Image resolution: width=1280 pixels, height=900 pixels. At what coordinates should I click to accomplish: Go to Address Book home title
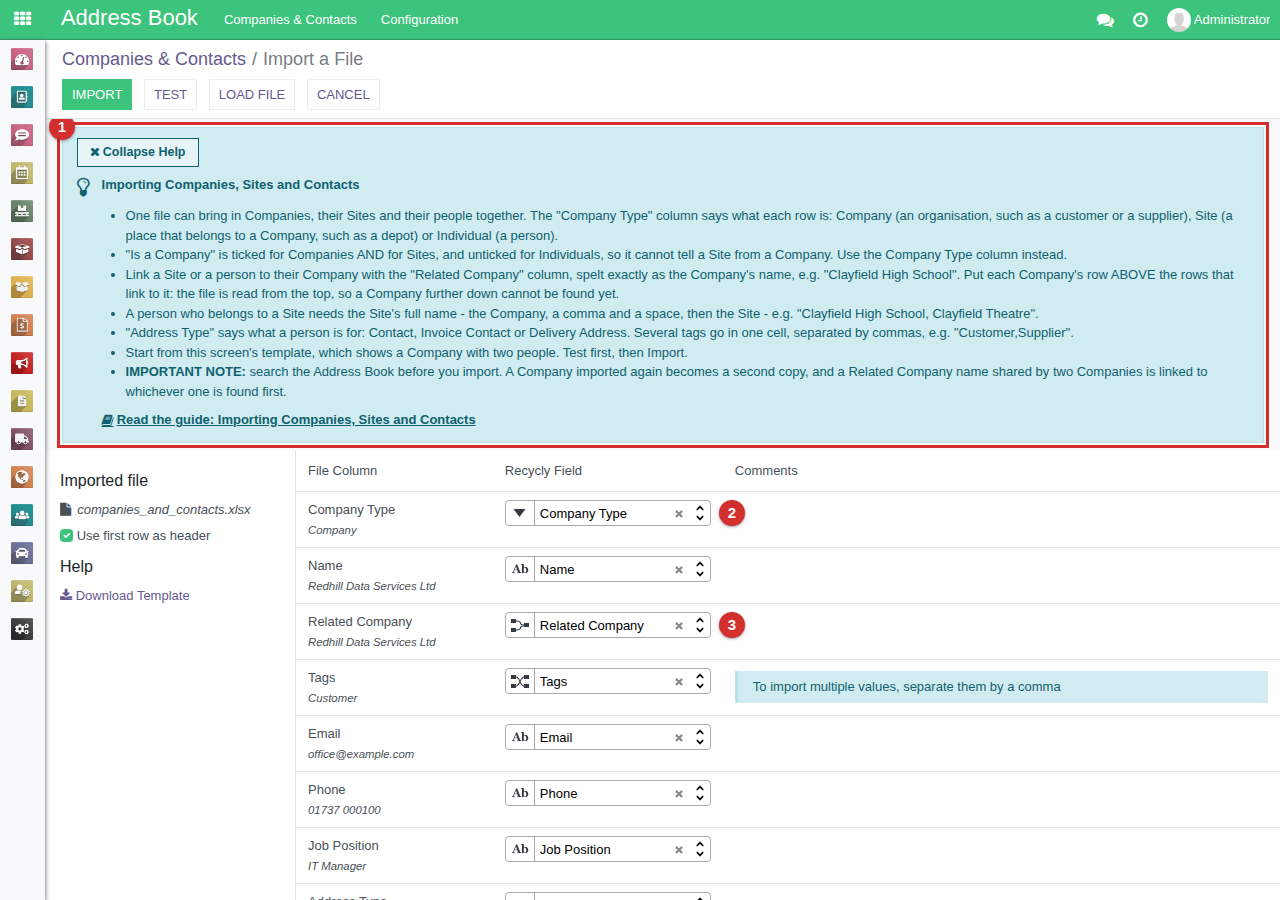[x=130, y=18]
